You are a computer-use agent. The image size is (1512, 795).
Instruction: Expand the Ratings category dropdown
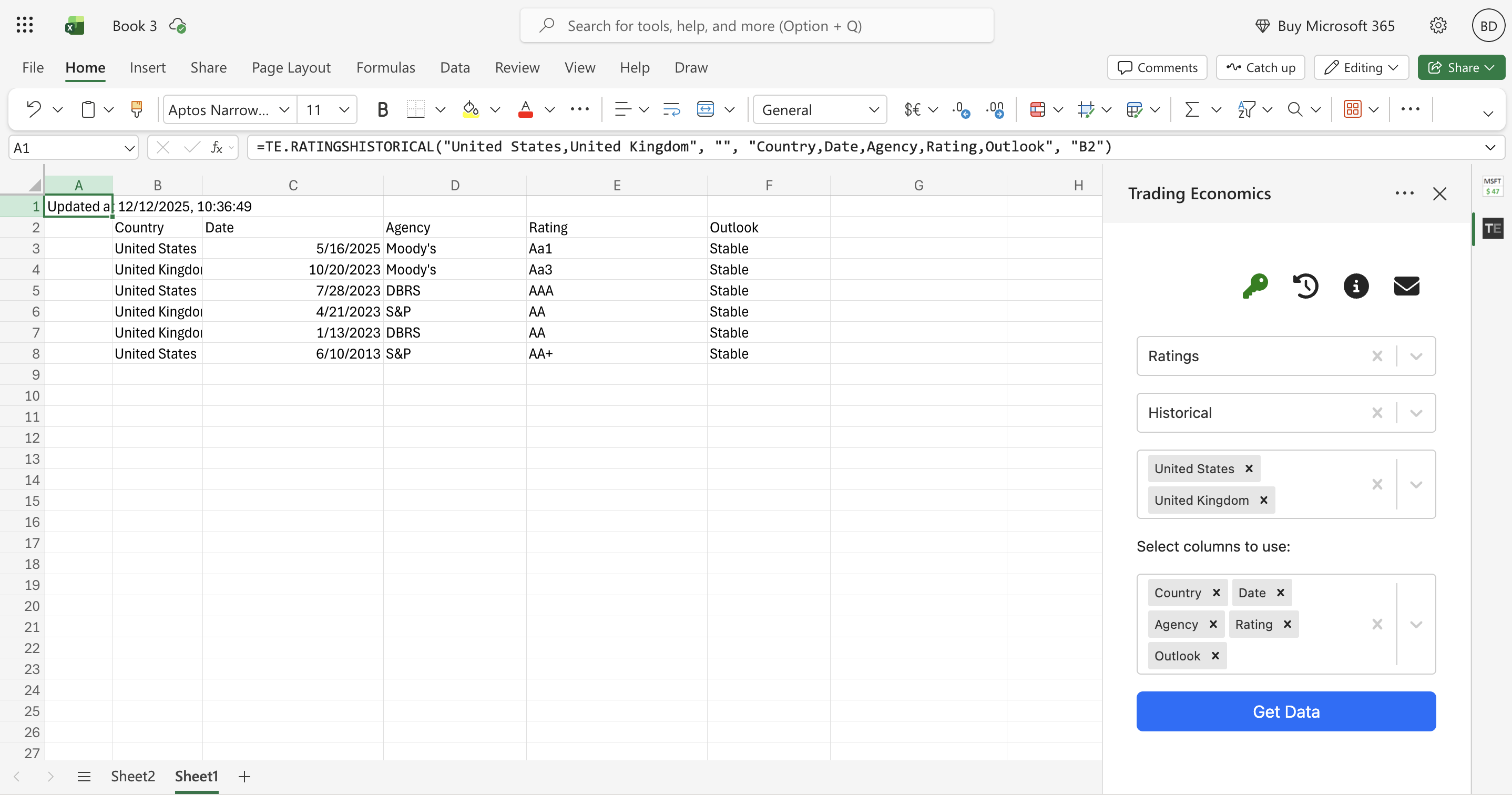[1416, 356]
